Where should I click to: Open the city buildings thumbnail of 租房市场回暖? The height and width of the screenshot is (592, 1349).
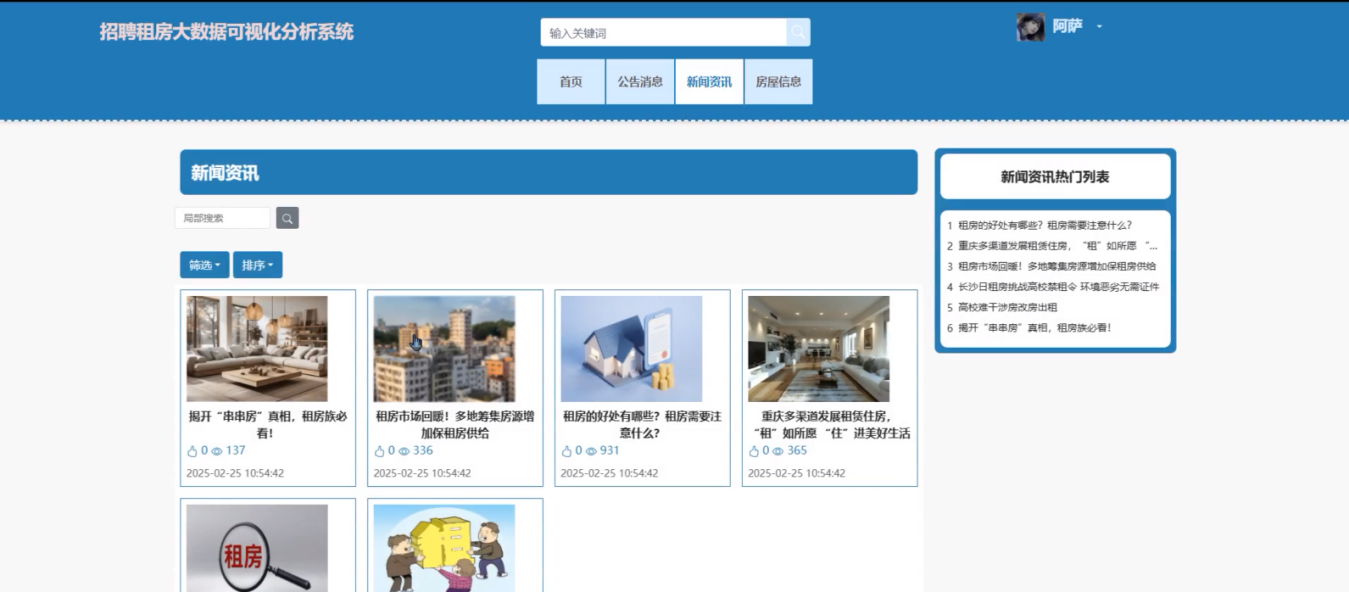(x=444, y=349)
